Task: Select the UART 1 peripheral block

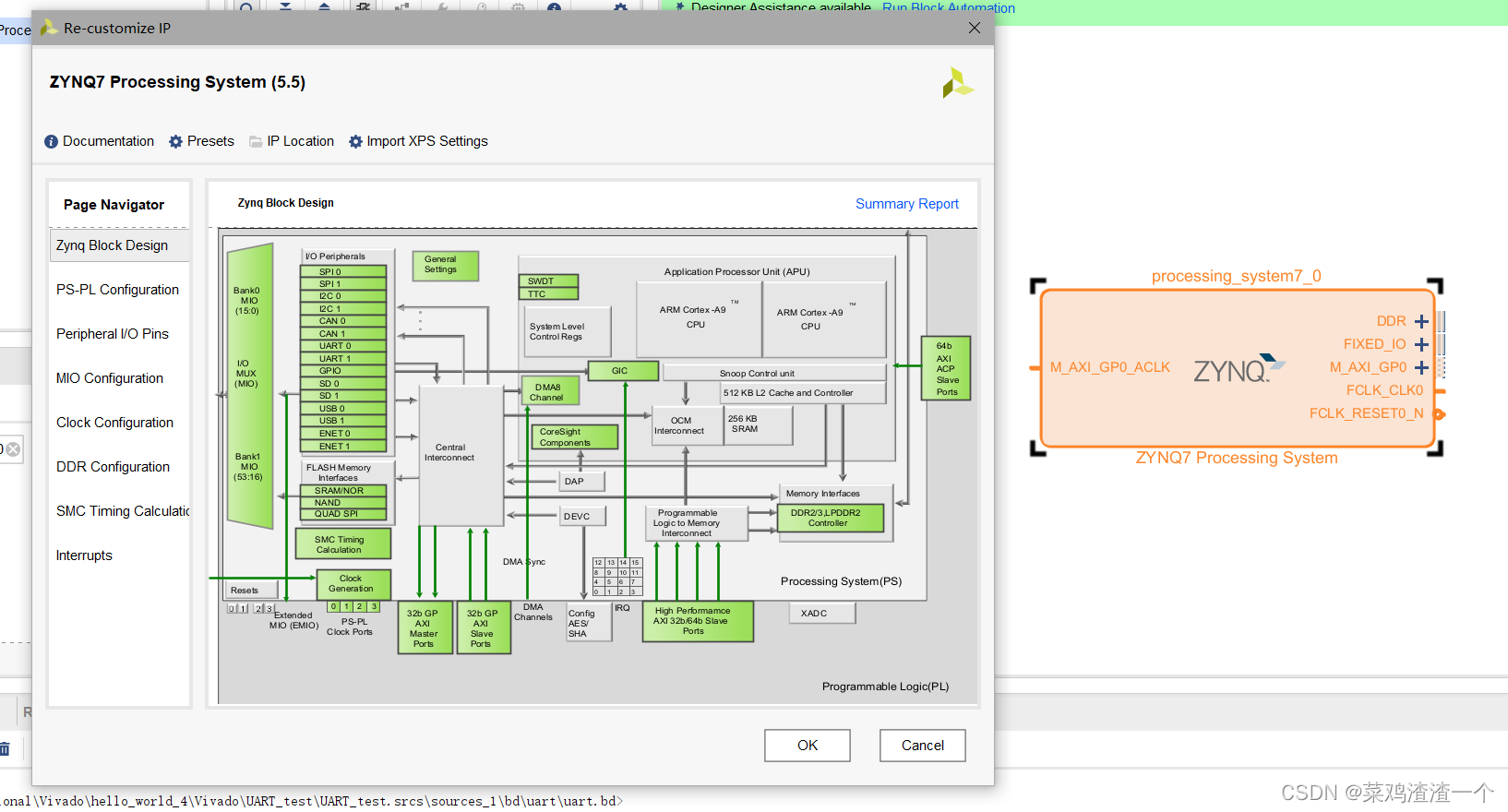Action: click(343, 359)
